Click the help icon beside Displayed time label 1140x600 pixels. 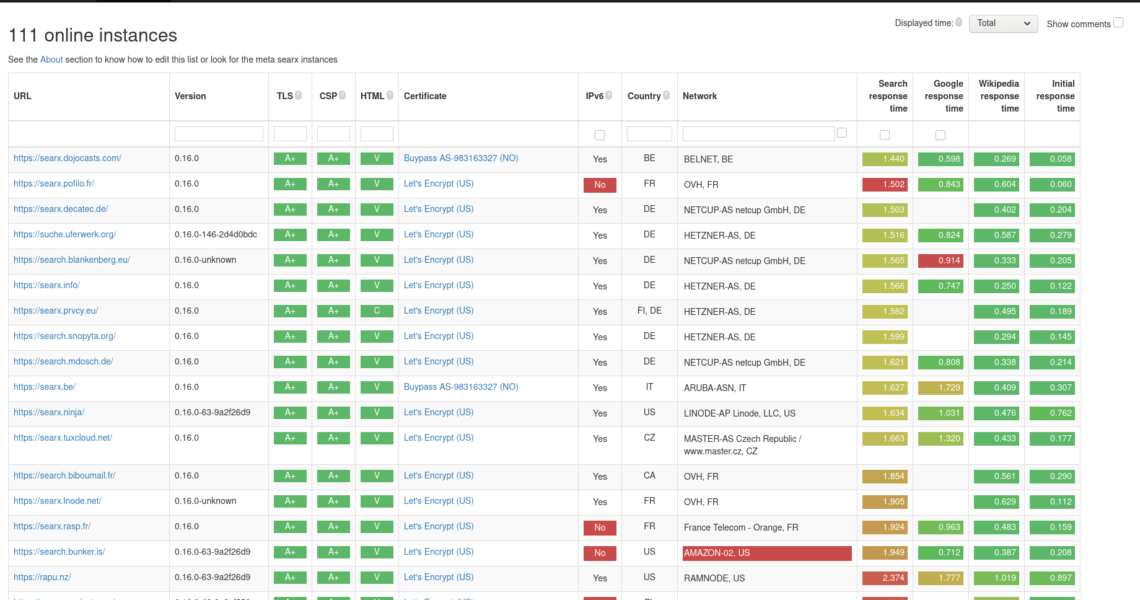coord(959,23)
